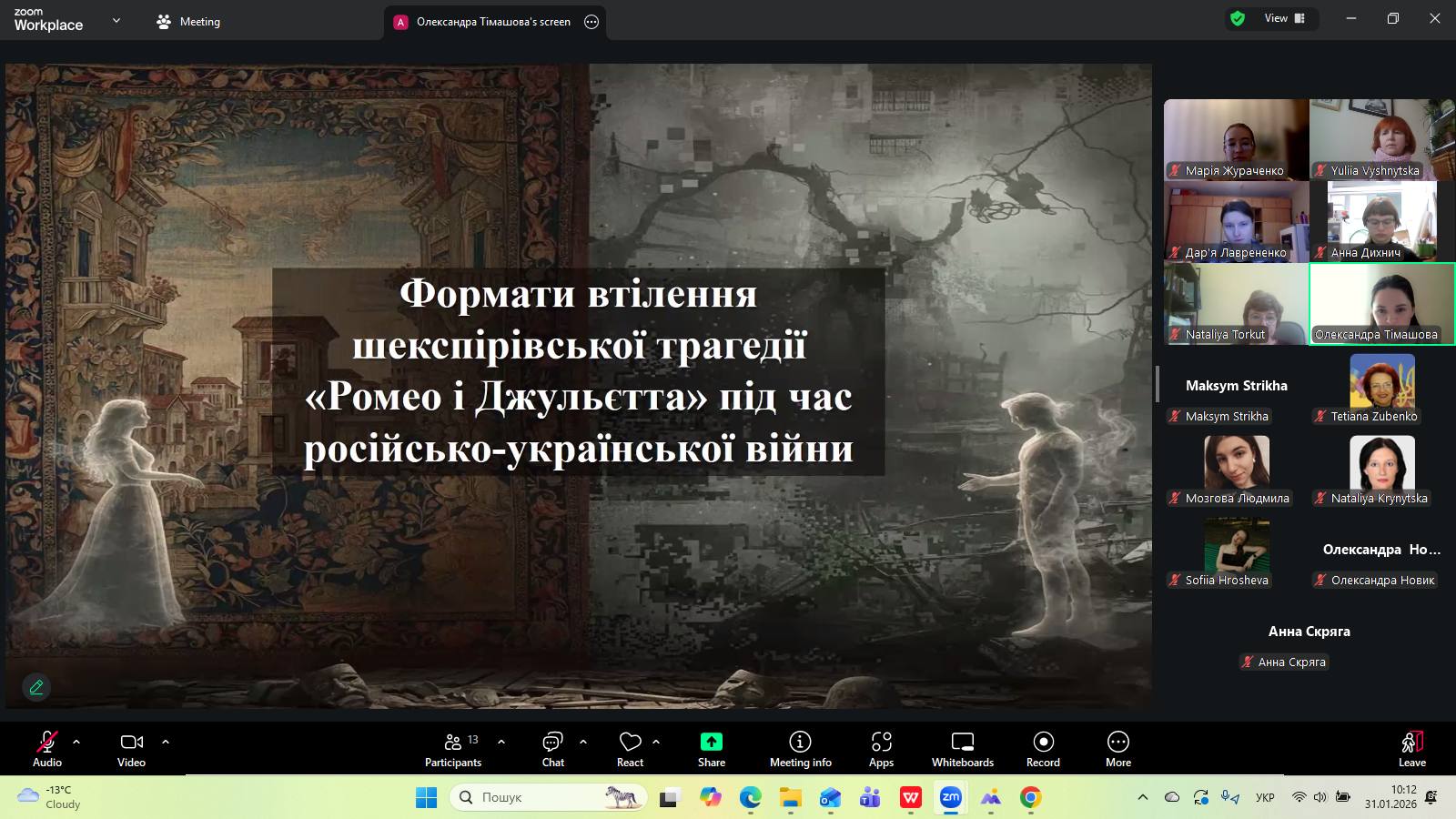Image resolution: width=1456 pixels, height=819 pixels.
Task: Click the green annotate pencil icon
Action: (36, 687)
